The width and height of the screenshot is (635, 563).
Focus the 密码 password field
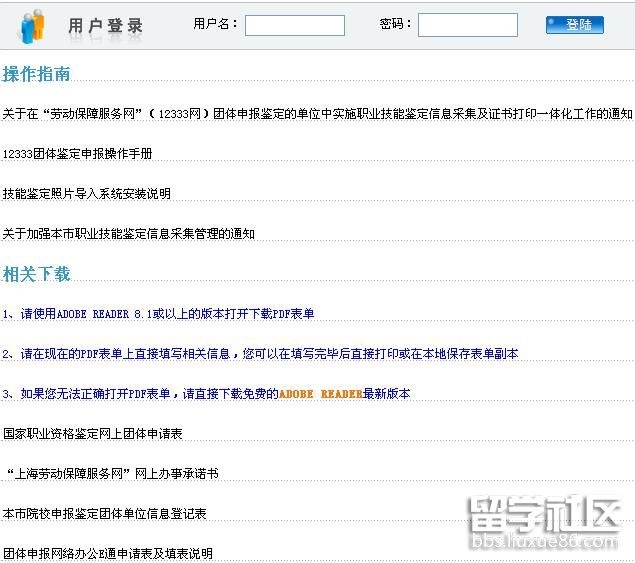467,25
